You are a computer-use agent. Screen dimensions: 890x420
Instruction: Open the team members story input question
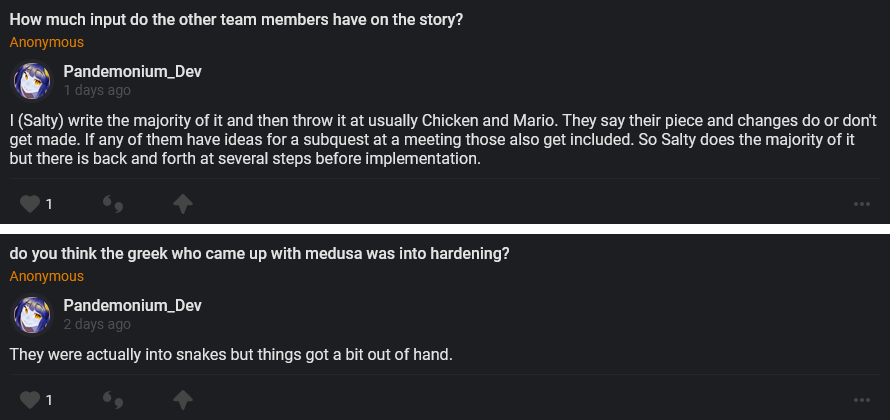pyautogui.click(x=236, y=20)
